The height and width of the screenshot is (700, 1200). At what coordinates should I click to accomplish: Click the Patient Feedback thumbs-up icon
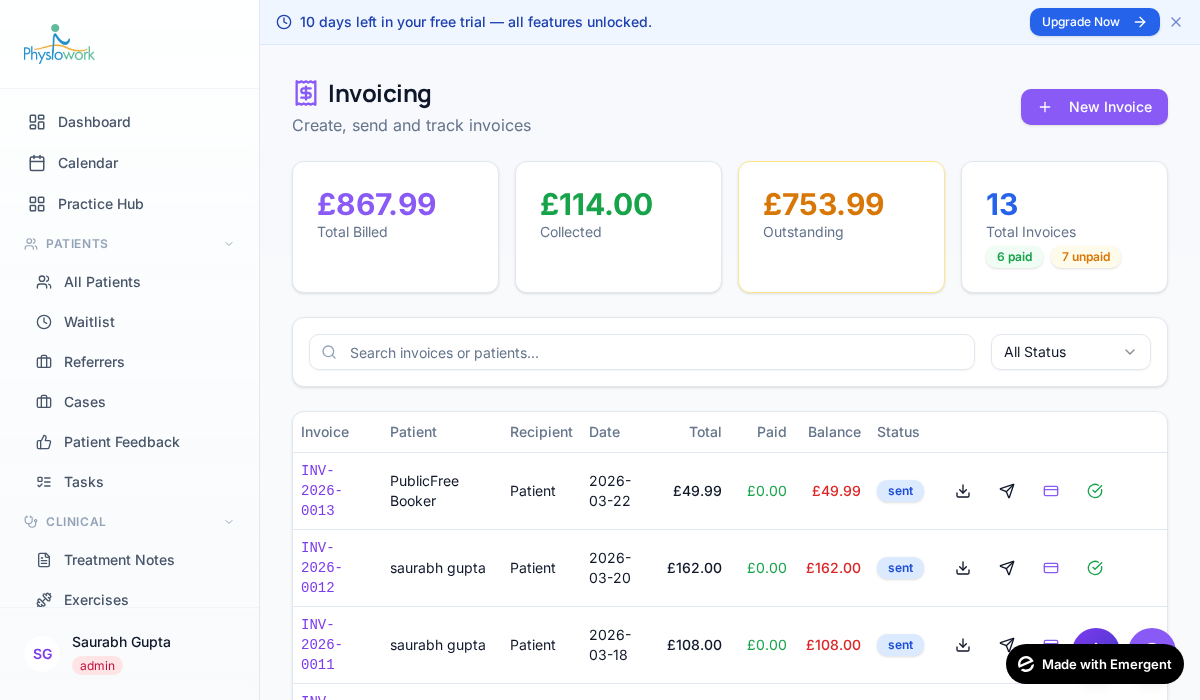(44, 442)
